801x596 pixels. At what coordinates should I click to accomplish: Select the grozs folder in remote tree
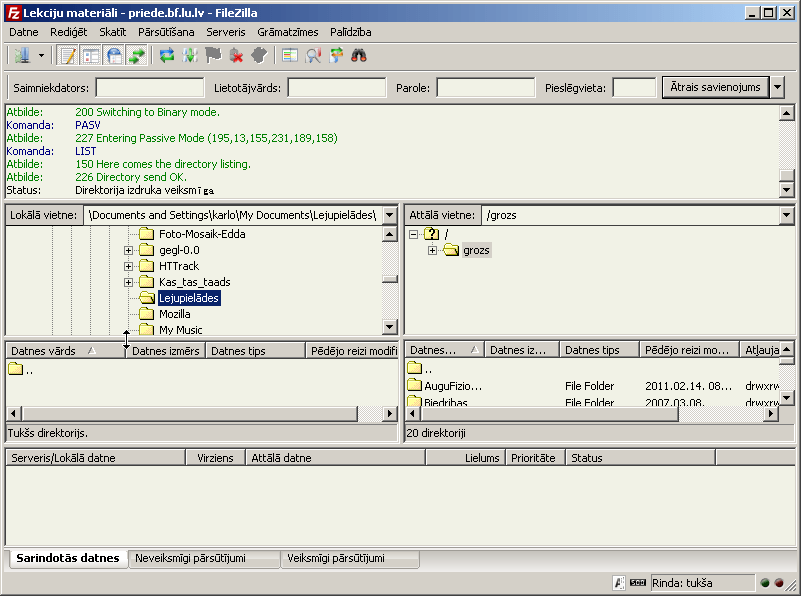point(476,250)
